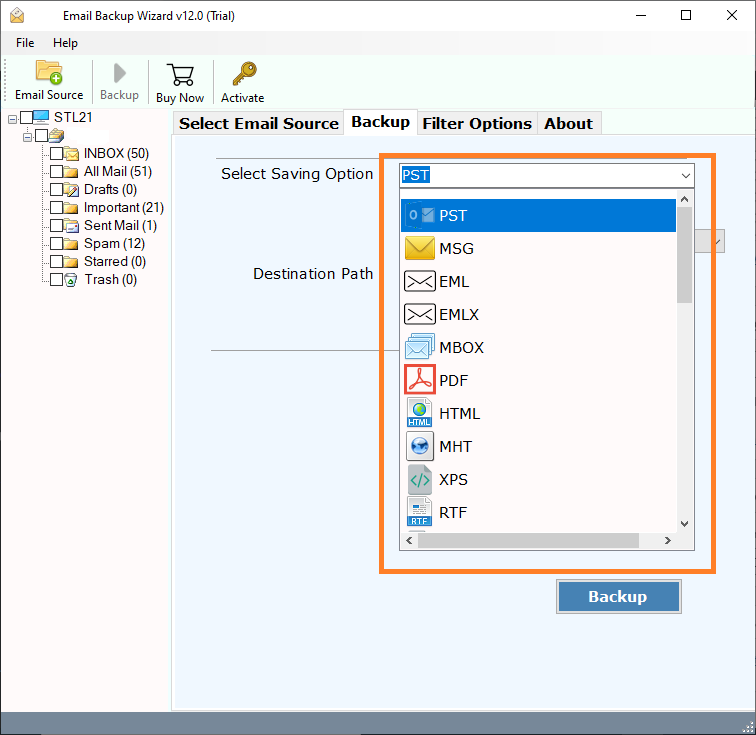Pick the HTML format icon

tap(420, 413)
